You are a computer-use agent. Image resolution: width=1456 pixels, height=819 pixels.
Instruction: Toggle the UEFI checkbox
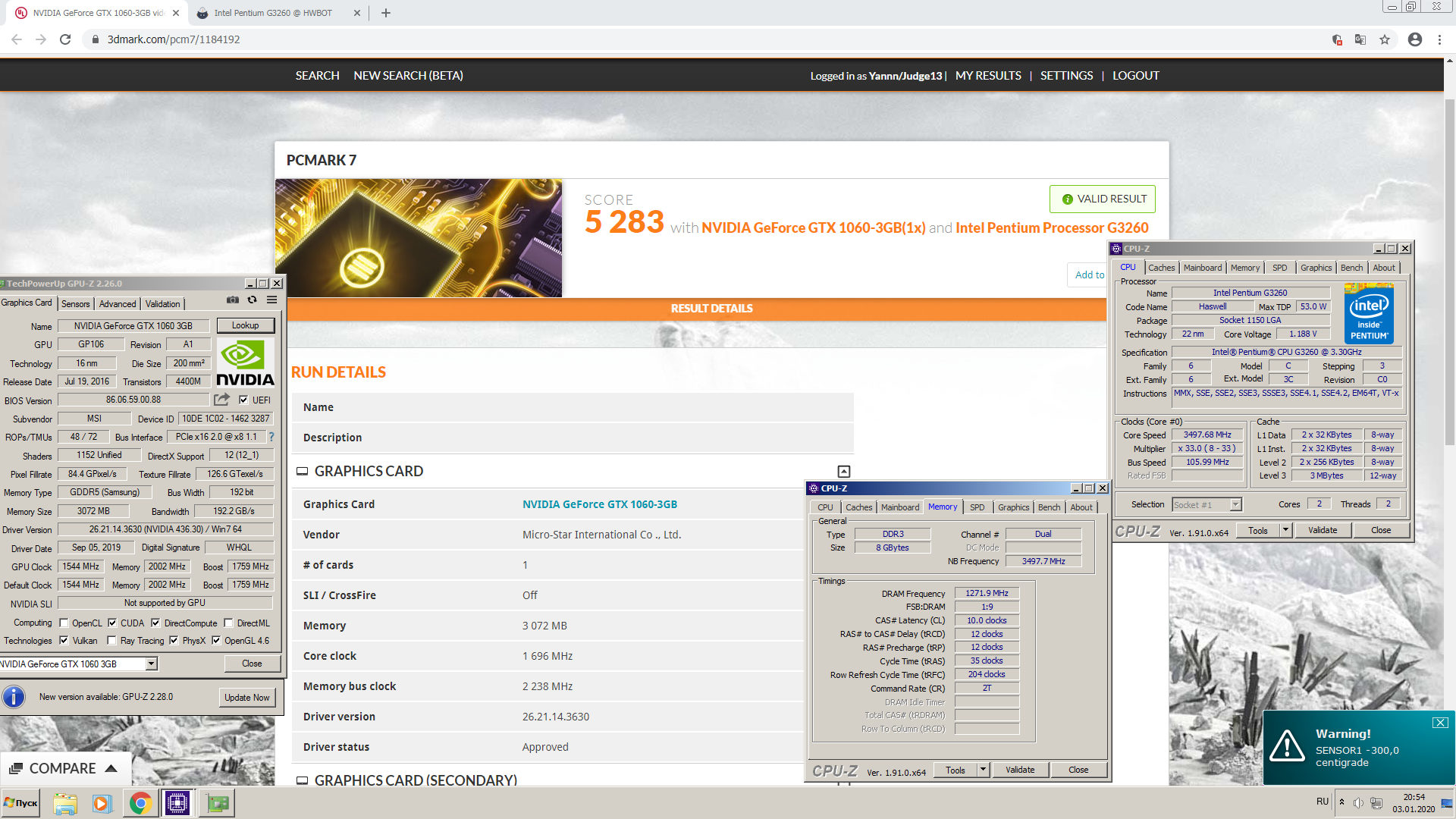(x=243, y=400)
